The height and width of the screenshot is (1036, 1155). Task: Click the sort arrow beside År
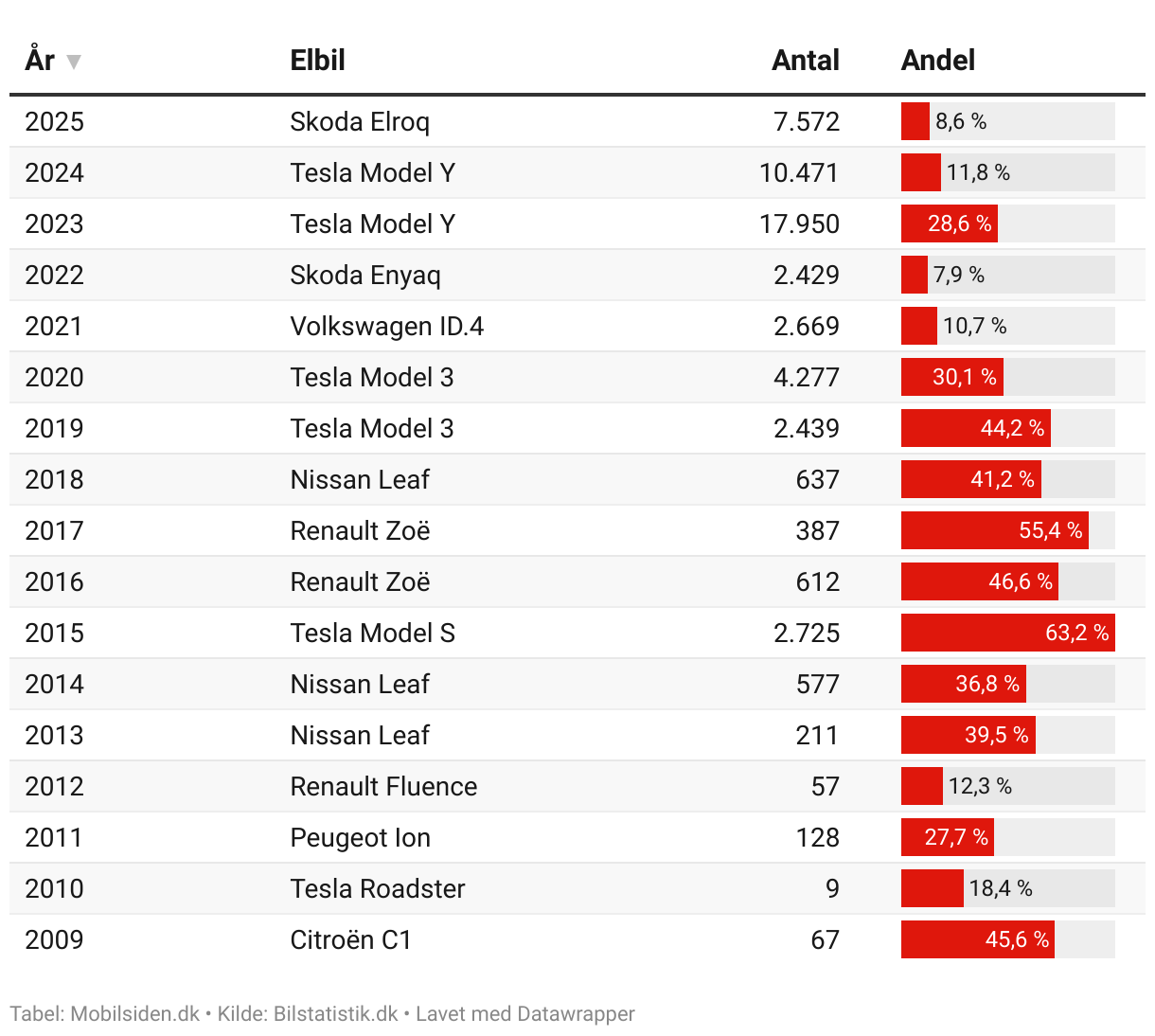[x=74, y=62]
